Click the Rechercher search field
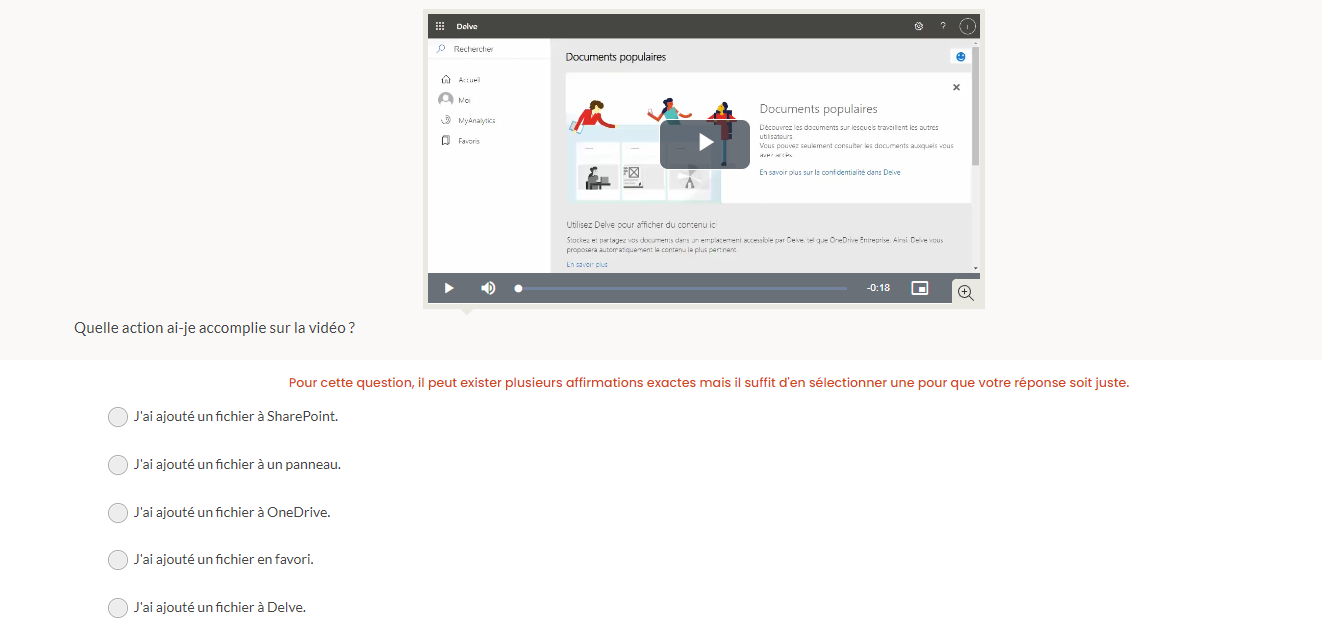 (x=490, y=49)
